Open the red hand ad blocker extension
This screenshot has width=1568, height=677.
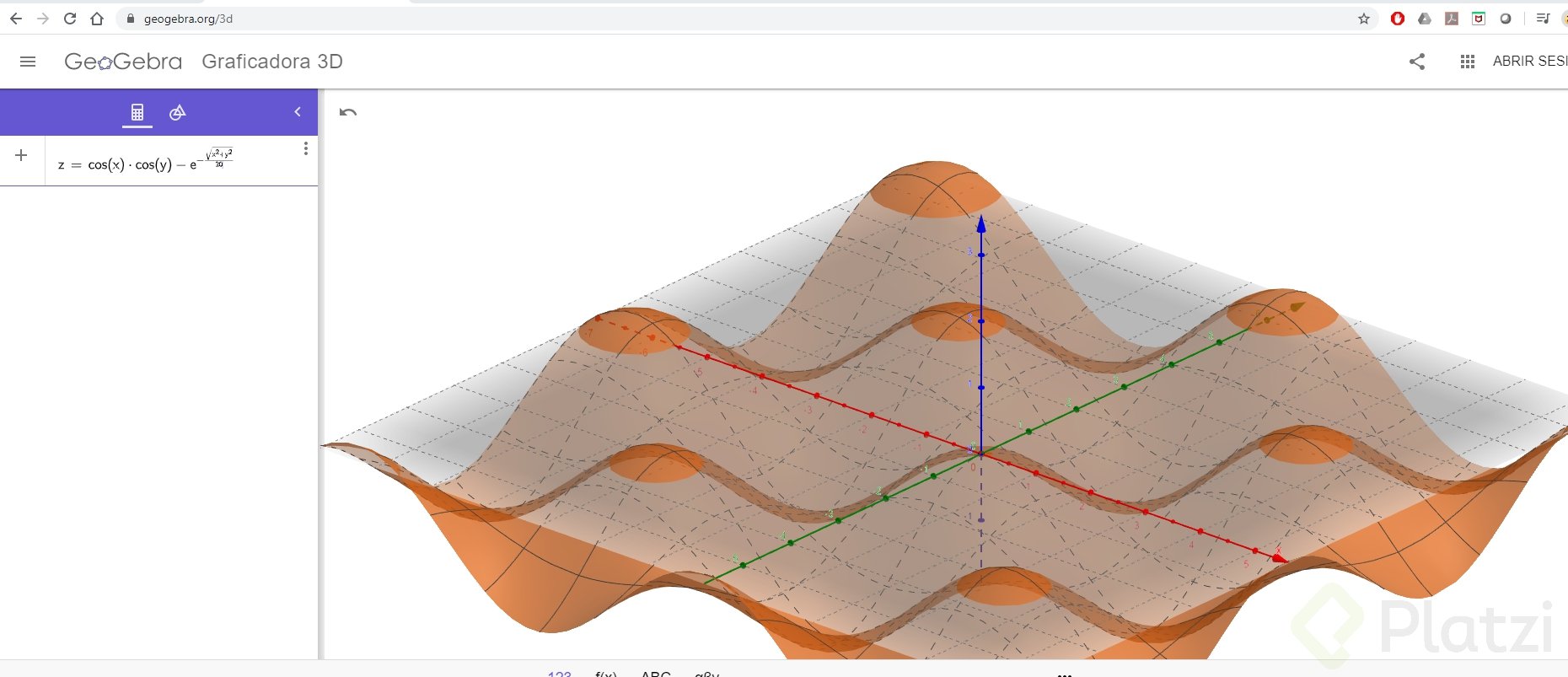coord(1398,19)
